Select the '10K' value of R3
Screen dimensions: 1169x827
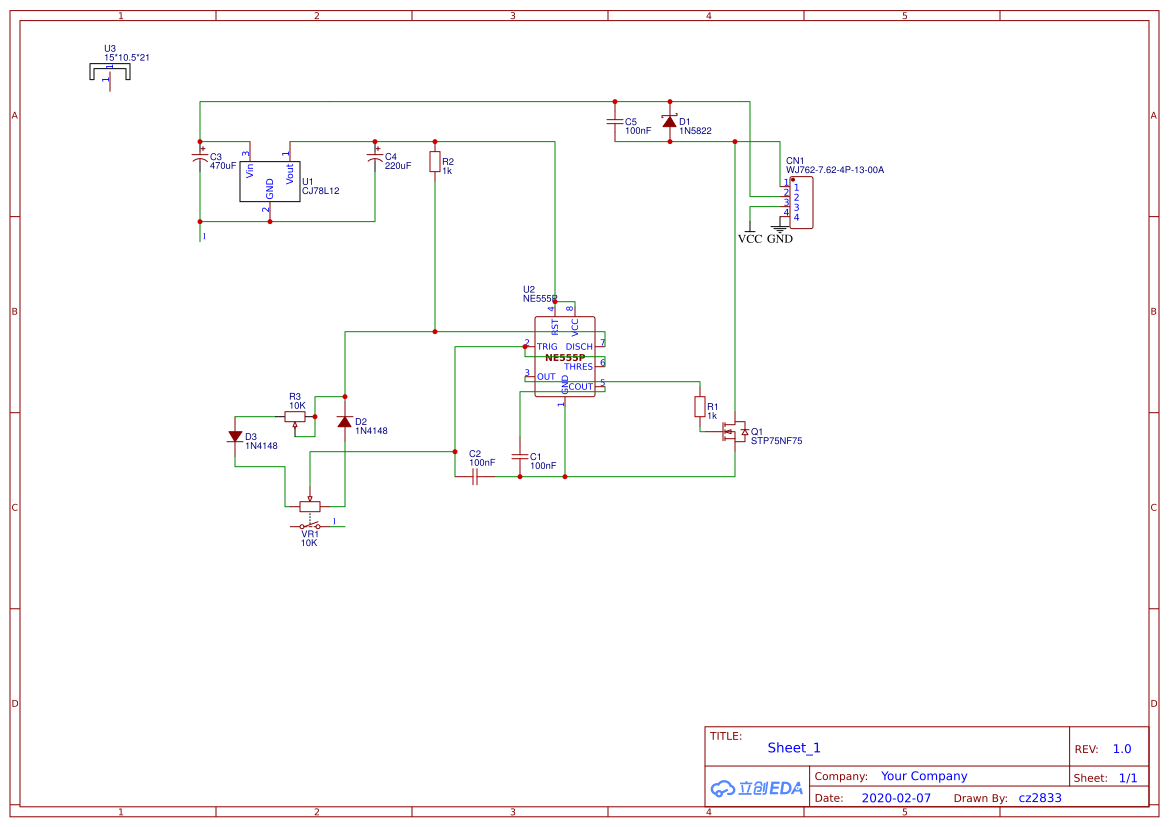pos(297,406)
